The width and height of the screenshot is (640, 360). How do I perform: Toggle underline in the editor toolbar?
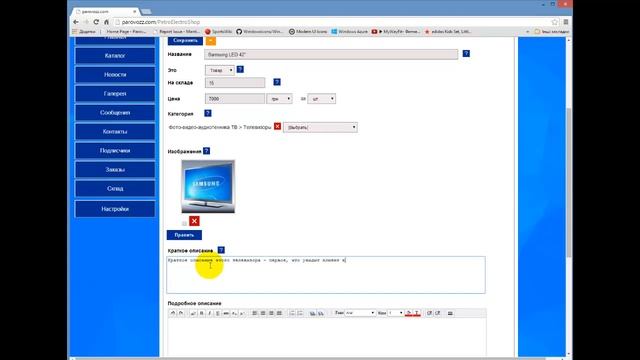[218, 313]
